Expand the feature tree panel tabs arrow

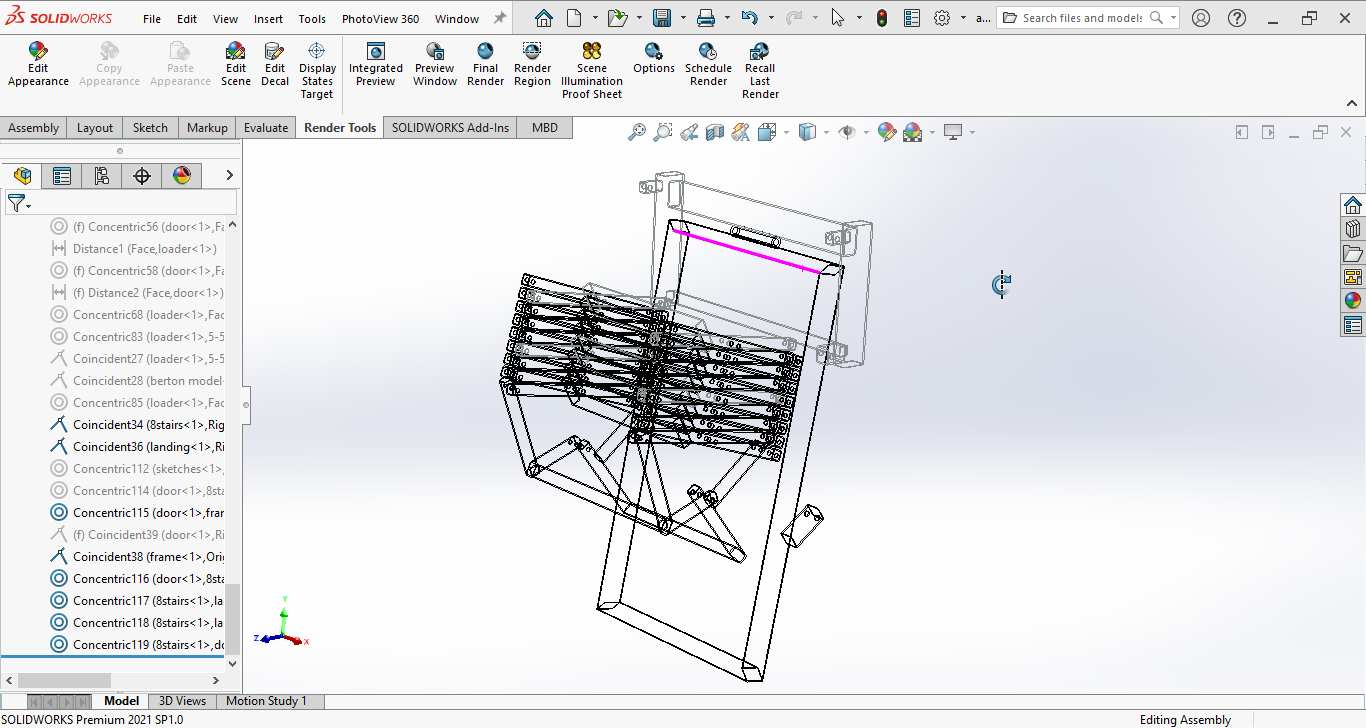point(229,176)
